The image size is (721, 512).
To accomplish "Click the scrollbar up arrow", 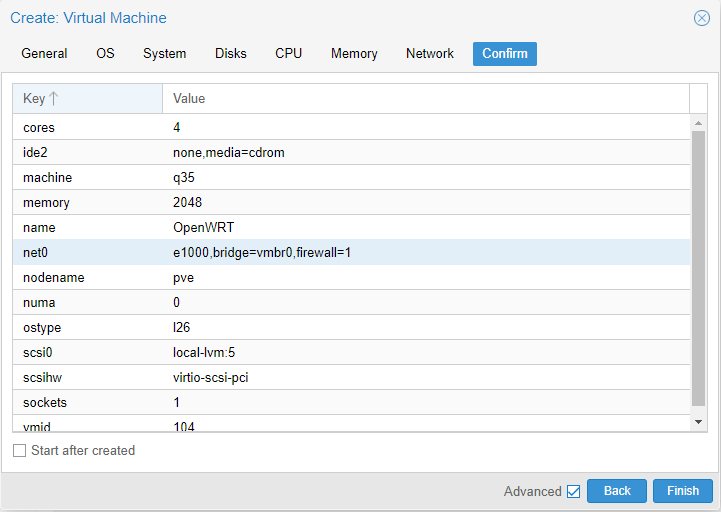I will pos(698,122).
